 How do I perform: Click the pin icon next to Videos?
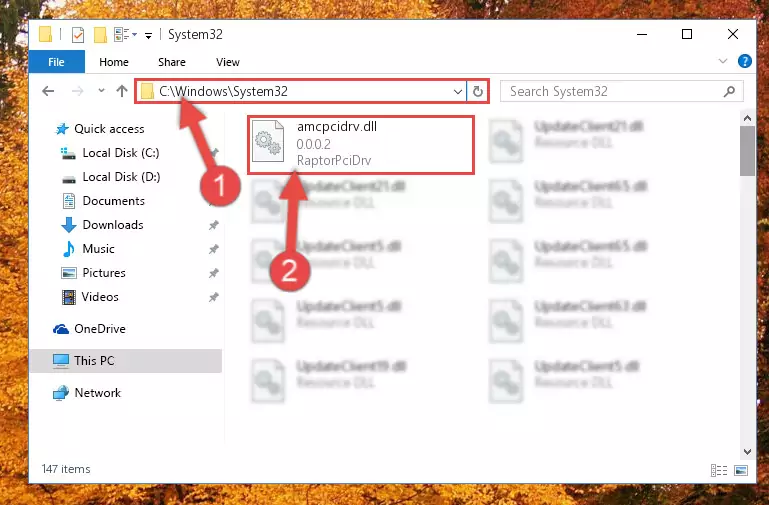[x=213, y=298]
